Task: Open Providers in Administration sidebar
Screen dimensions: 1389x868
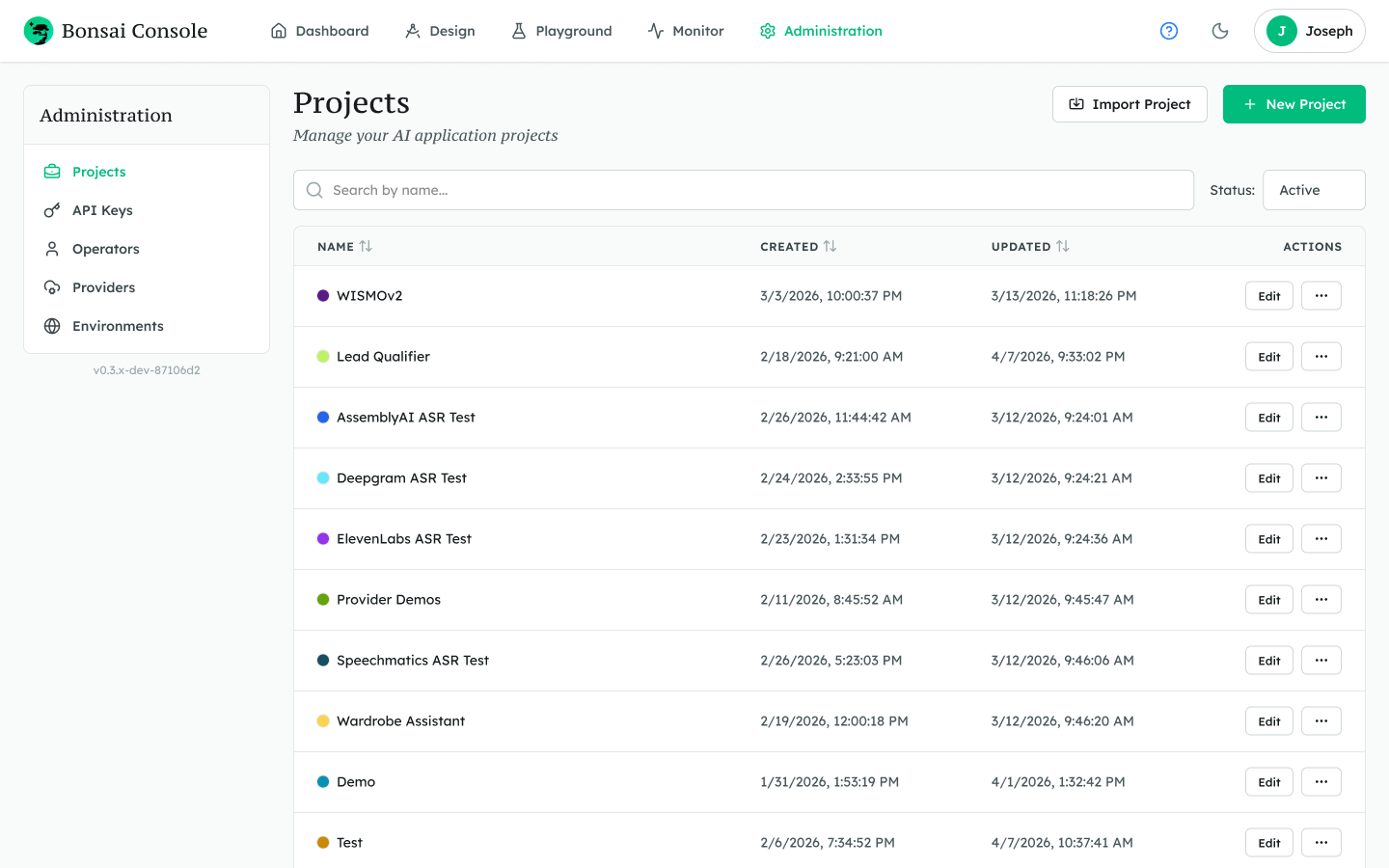Action: (x=103, y=287)
